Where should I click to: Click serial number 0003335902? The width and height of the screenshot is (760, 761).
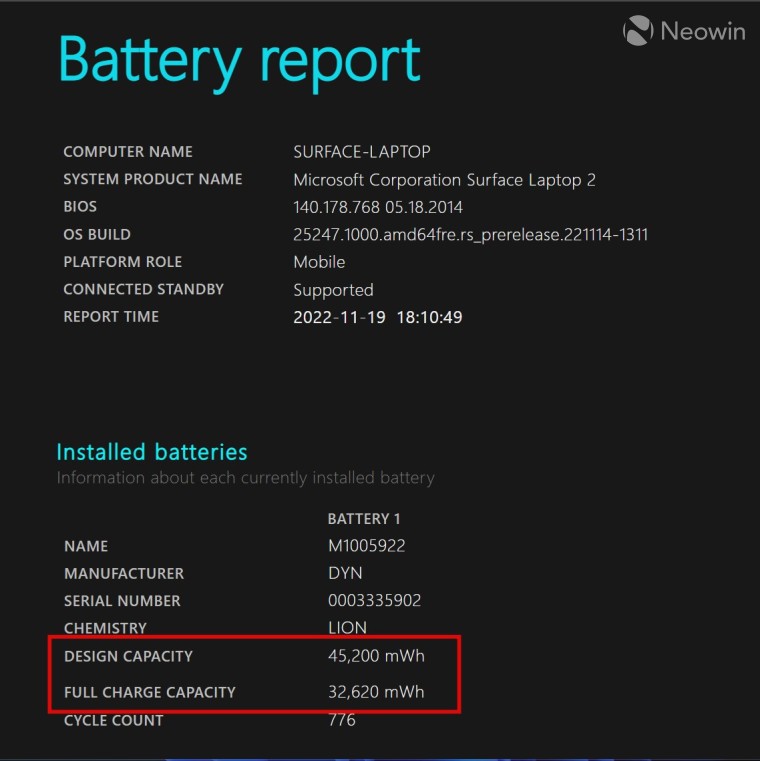coord(375,601)
